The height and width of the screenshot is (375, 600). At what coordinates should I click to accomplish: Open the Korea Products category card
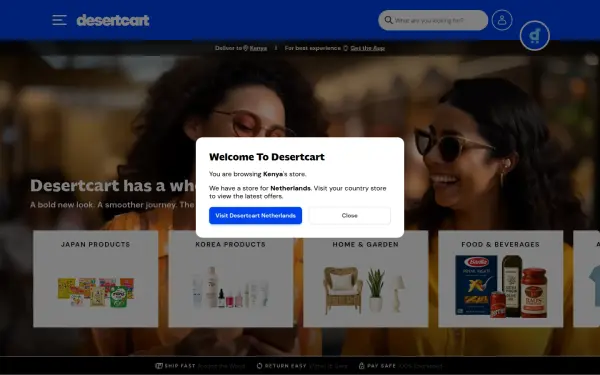coord(231,279)
